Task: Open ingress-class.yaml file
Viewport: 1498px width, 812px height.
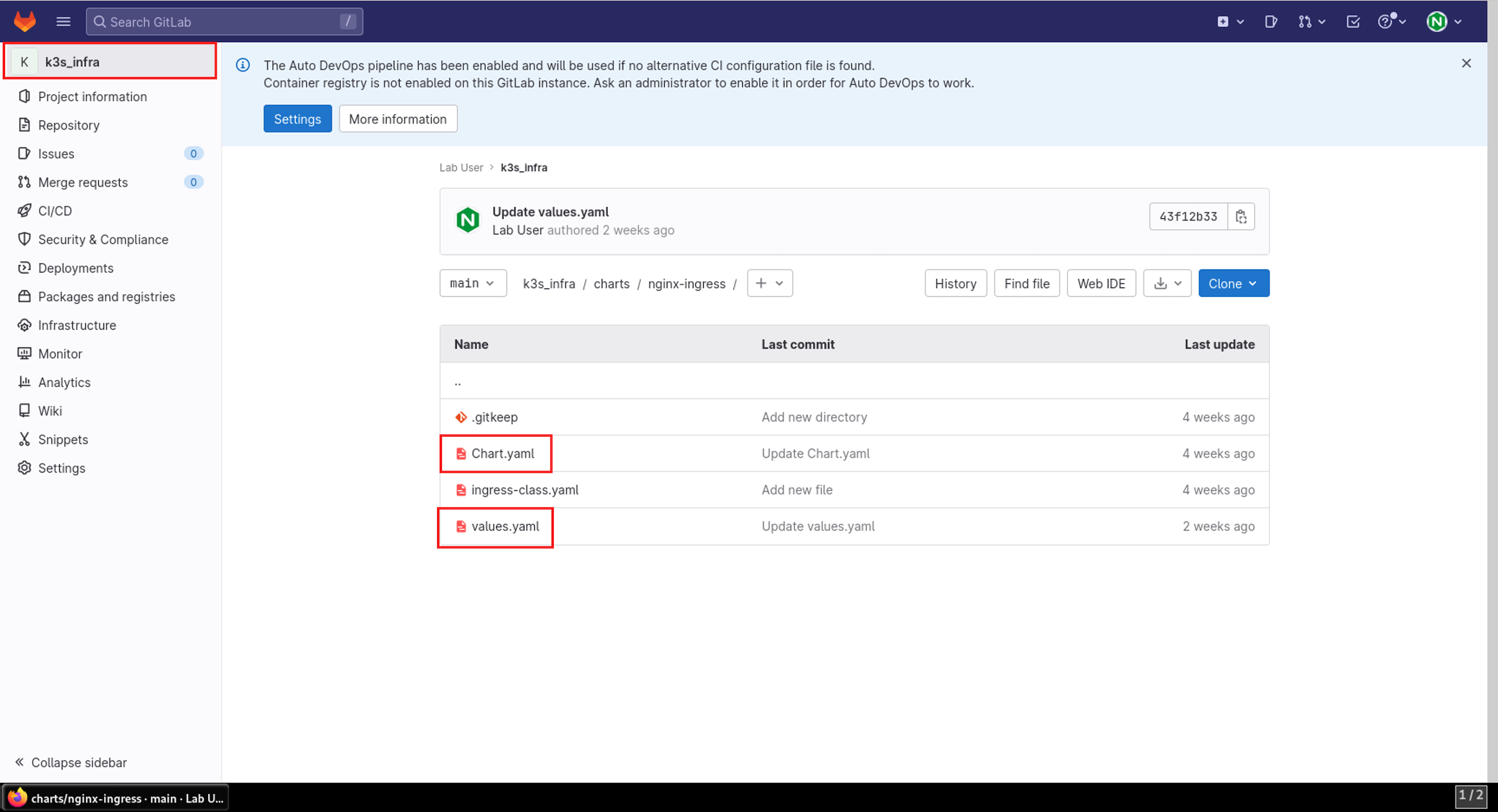Action: 524,490
